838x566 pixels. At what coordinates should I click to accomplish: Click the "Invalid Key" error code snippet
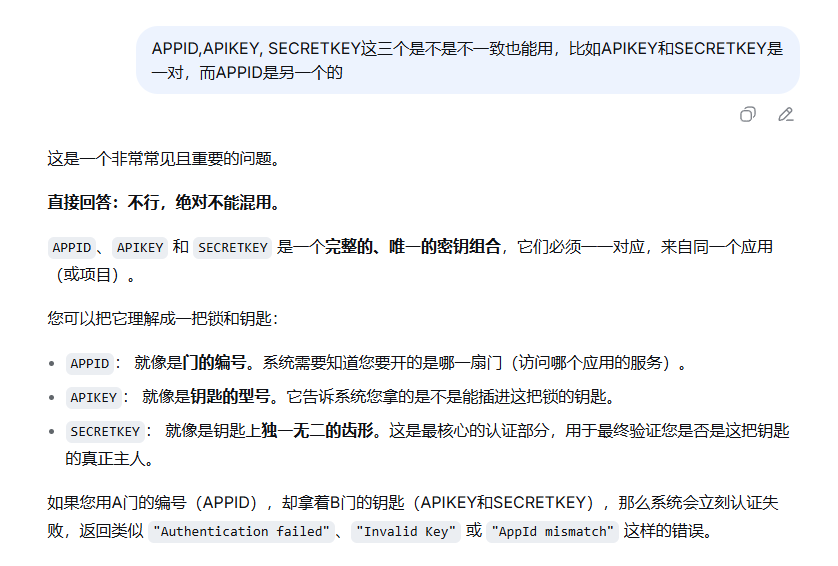click(x=407, y=531)
